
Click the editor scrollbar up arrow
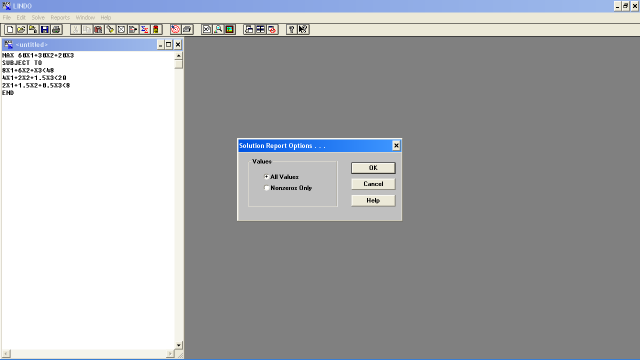[179, 55]
